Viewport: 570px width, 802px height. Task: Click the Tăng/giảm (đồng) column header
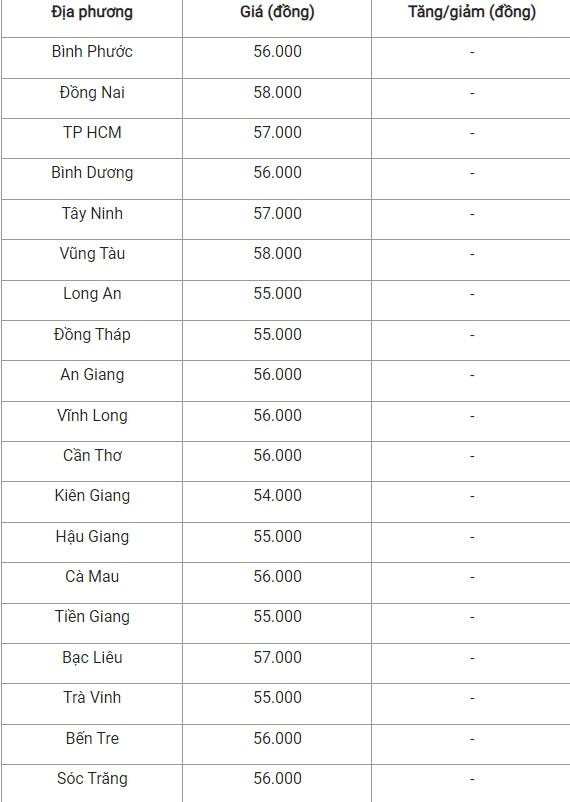(472, 12)
